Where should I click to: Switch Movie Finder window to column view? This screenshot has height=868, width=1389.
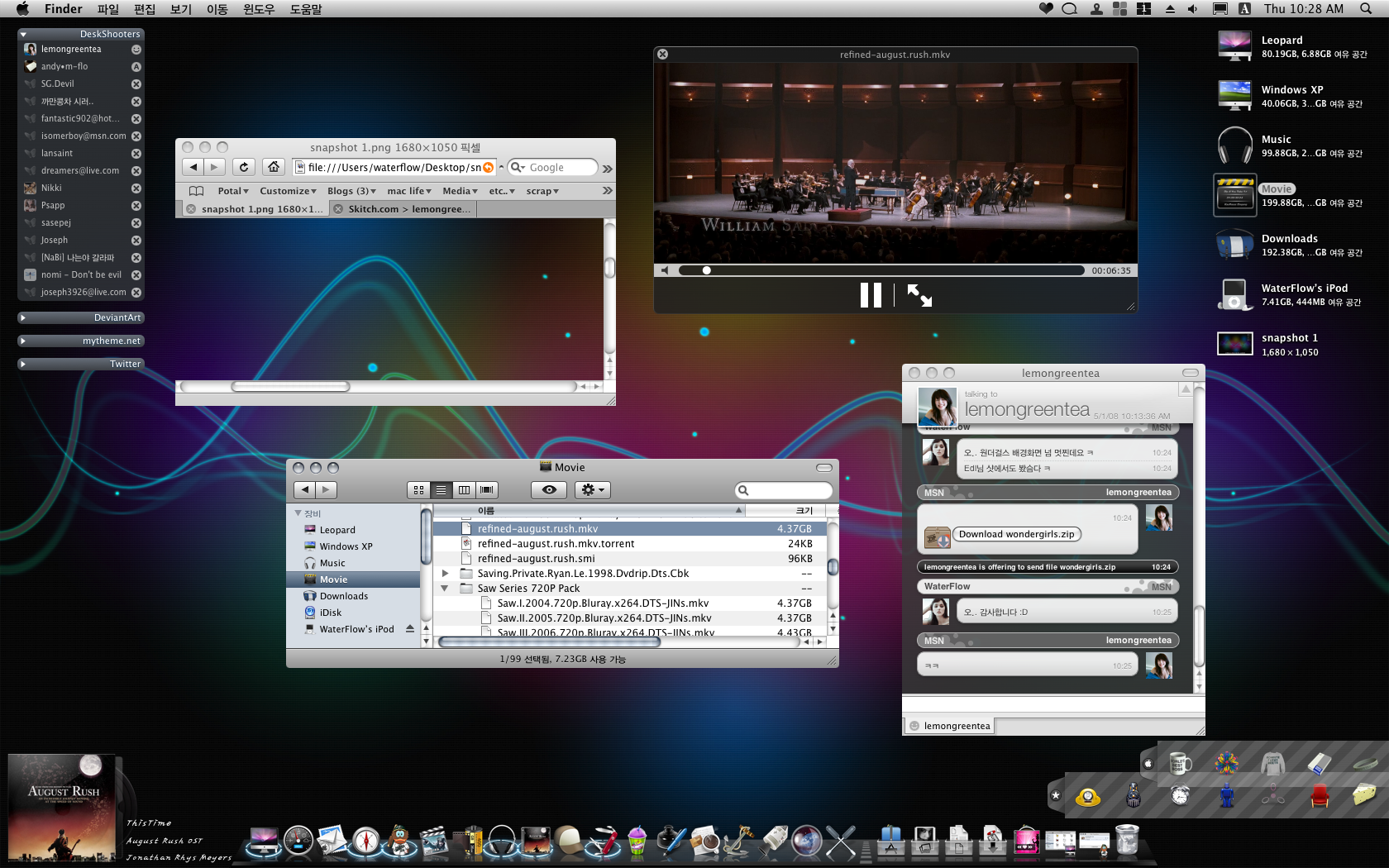[464, 490]
